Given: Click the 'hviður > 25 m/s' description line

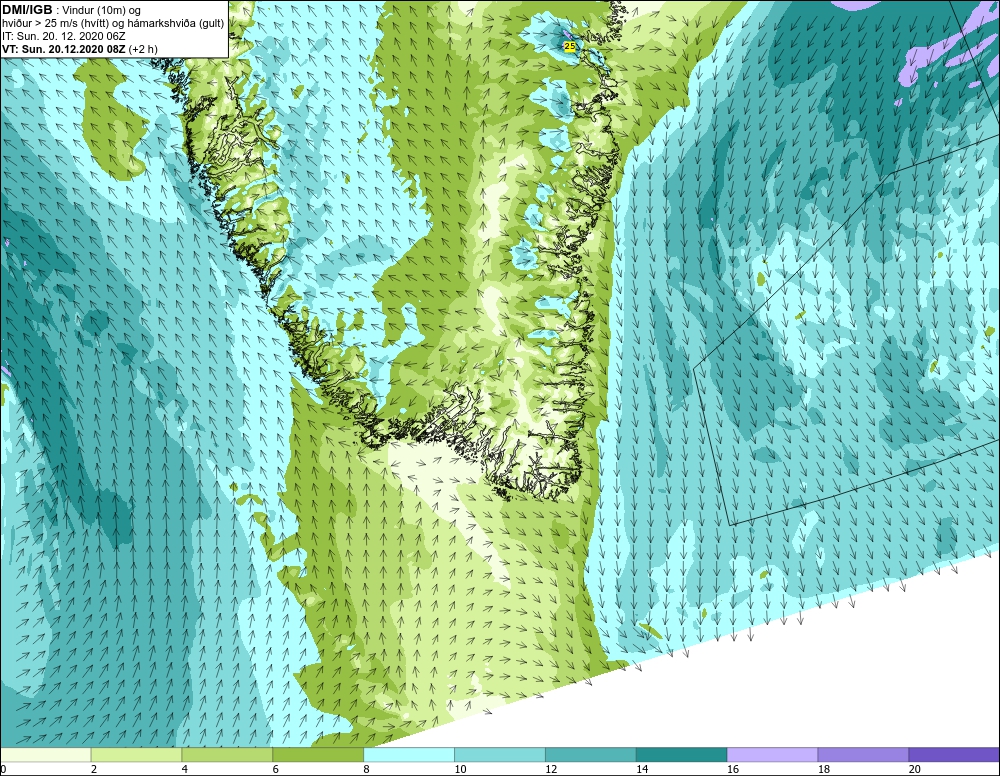Looking at the screenshot, I should 113,24.
